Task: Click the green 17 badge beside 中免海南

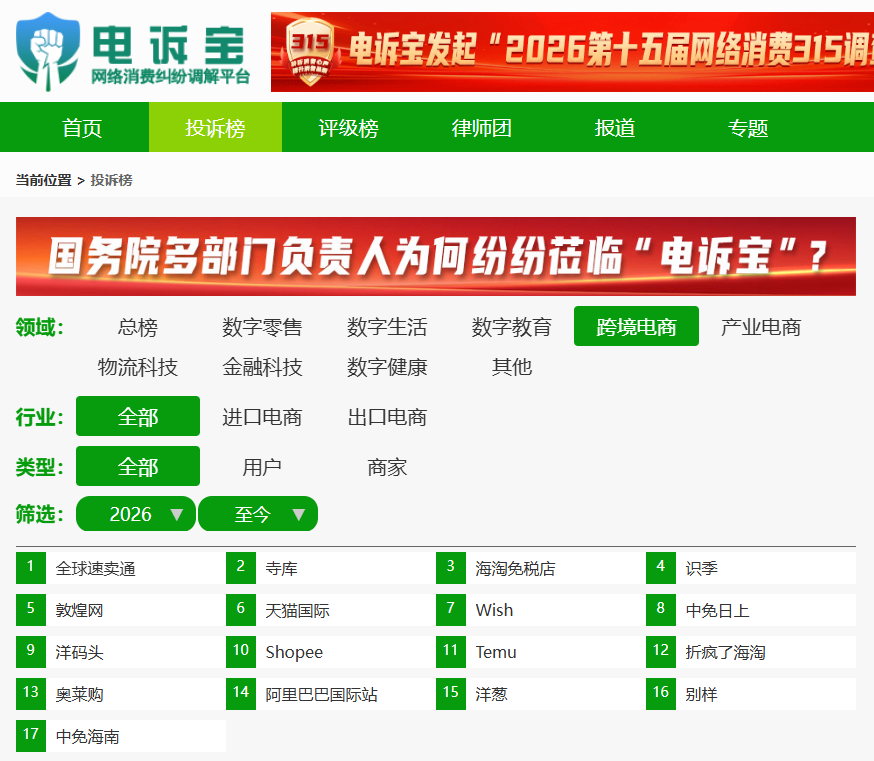Action: (31, 736)
